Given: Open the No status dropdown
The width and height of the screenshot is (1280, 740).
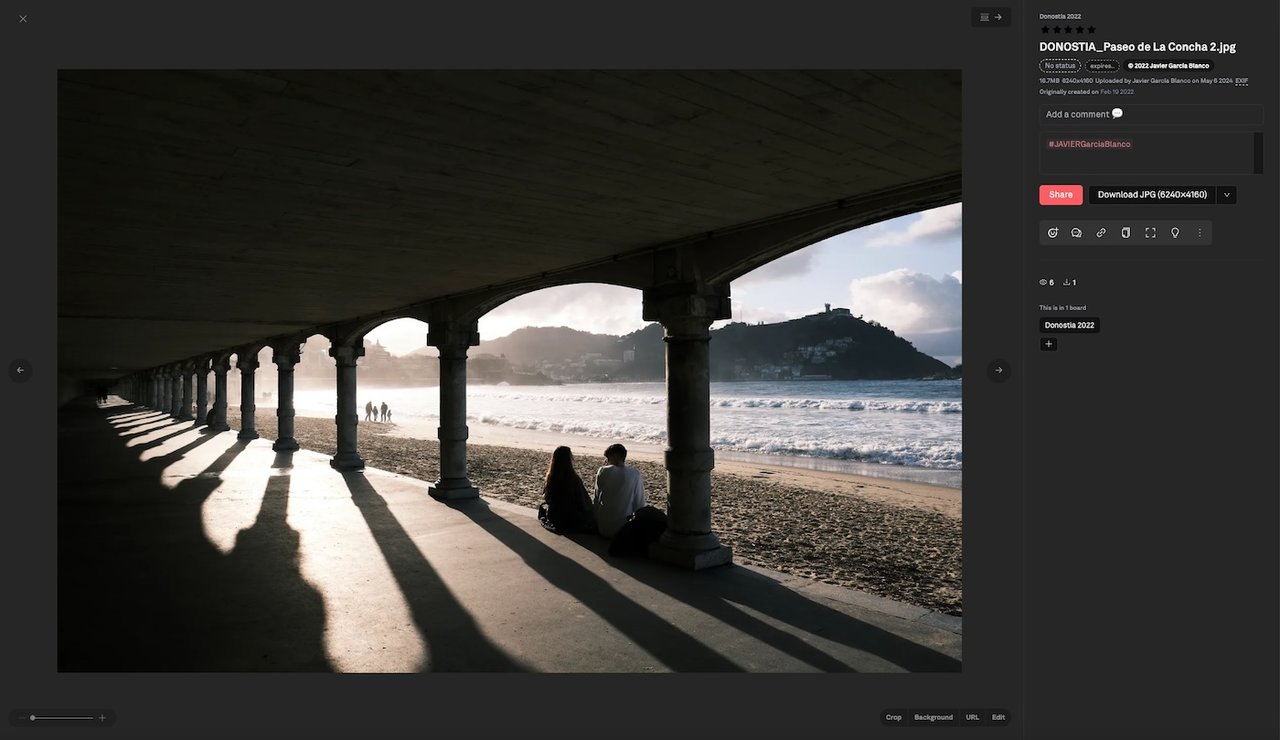Looking at the screenshot, I should pos(1060,66).
